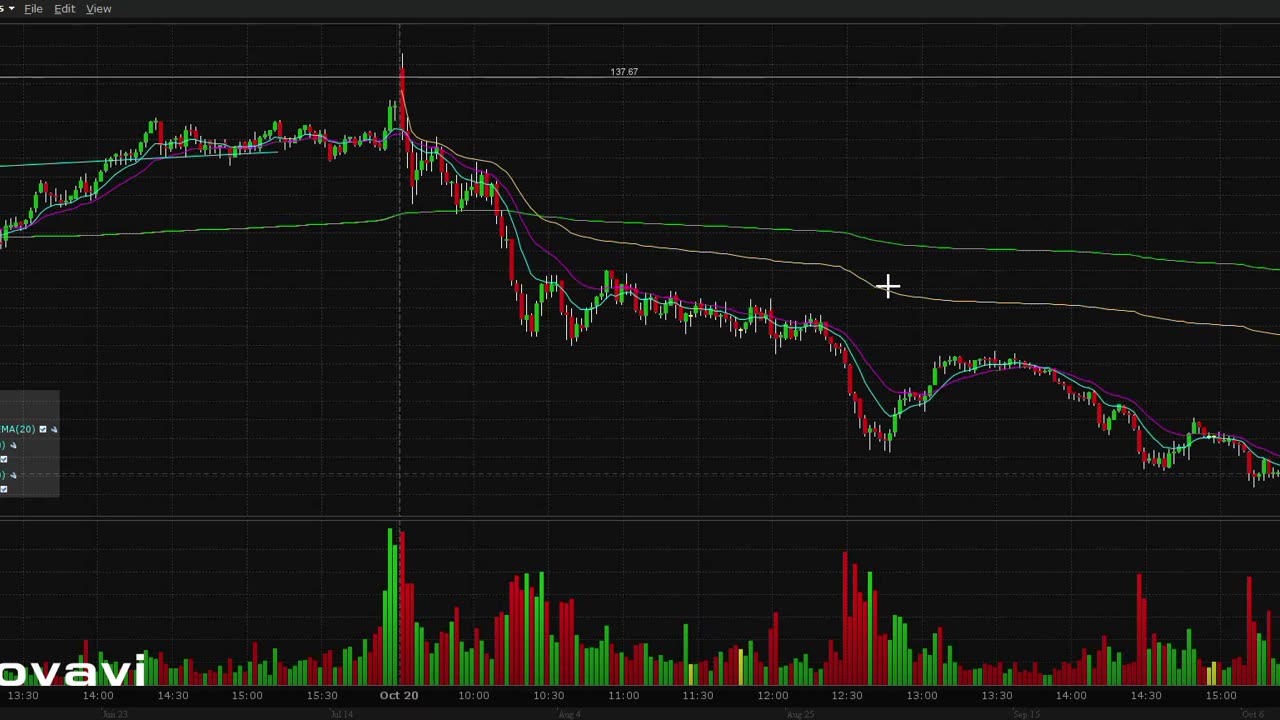This screenshot has width=1280, height=720.
Task: Select the Oct 20 date marker on the time axis
Action: (399, 695)
